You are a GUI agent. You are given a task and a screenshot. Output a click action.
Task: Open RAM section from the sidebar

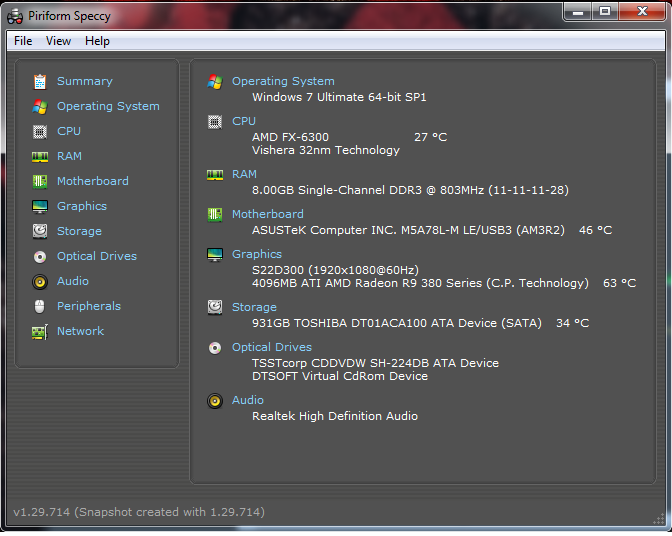coord(69,156)
